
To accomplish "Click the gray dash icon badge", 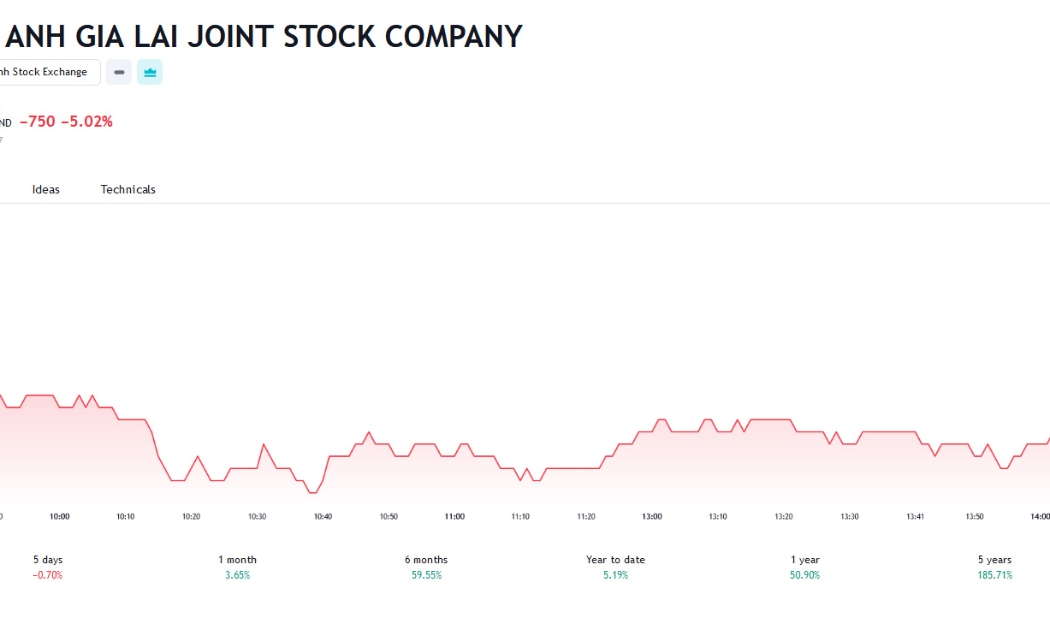I will tap(119, 72).
